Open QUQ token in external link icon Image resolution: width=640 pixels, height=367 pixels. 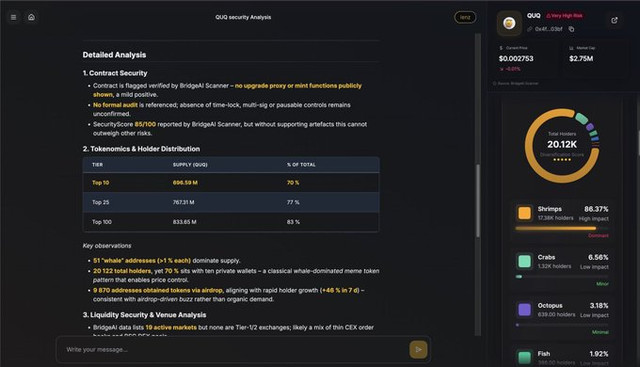point(614,20)
